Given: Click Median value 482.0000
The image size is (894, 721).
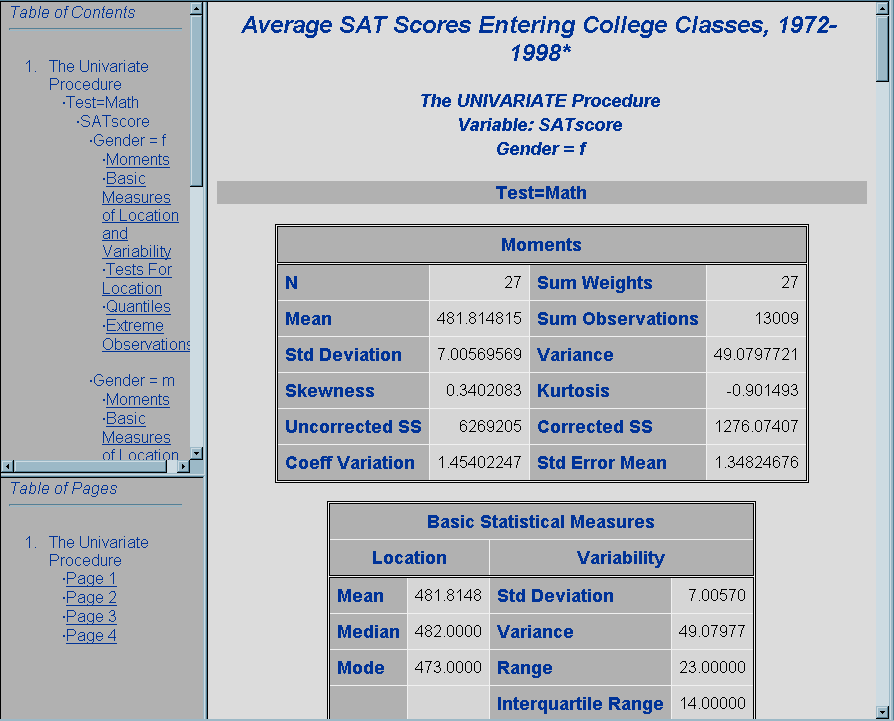Looking at the screenshot, I should [x=448, y=631].
